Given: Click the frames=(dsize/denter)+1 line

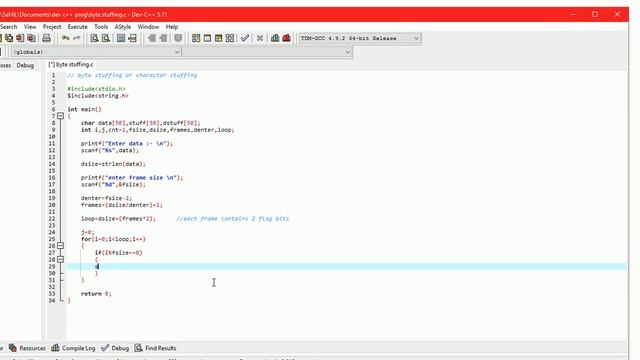Looking at the screenshot, I should tap(122, 205).
